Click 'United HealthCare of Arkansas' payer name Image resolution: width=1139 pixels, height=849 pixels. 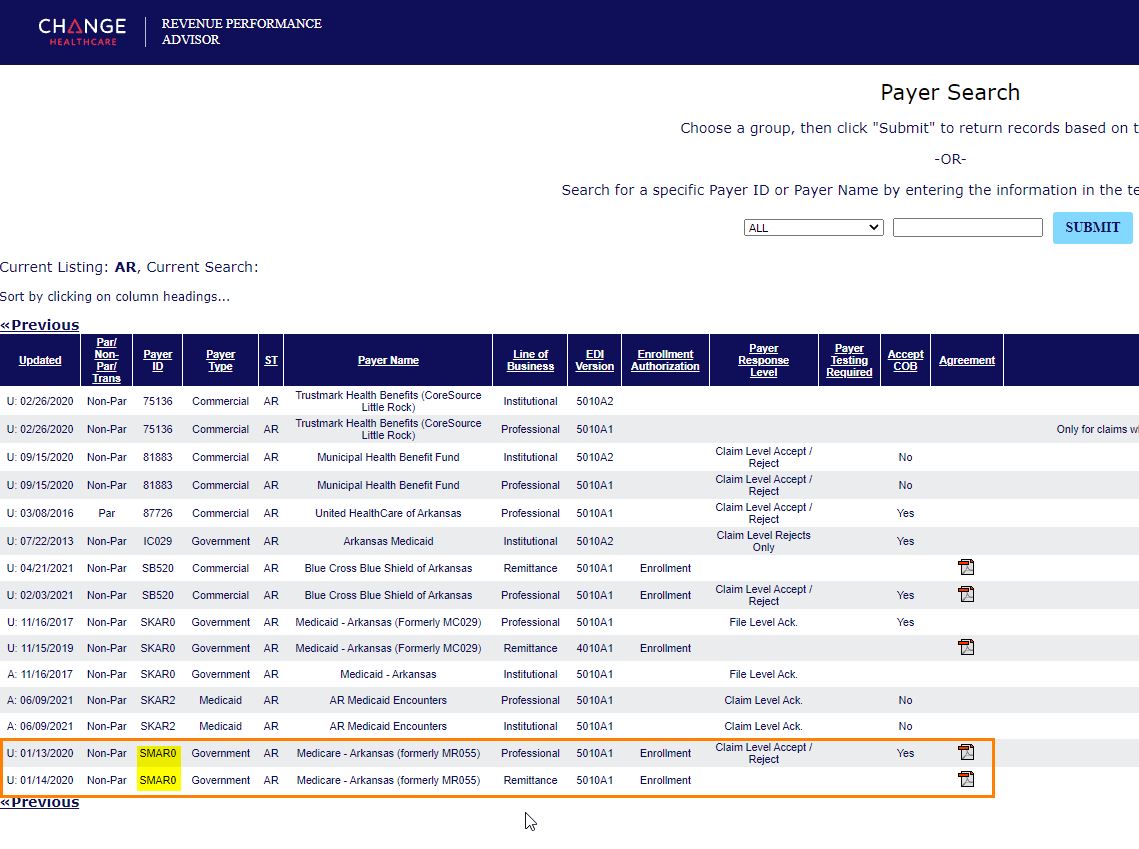pos(388,513)
